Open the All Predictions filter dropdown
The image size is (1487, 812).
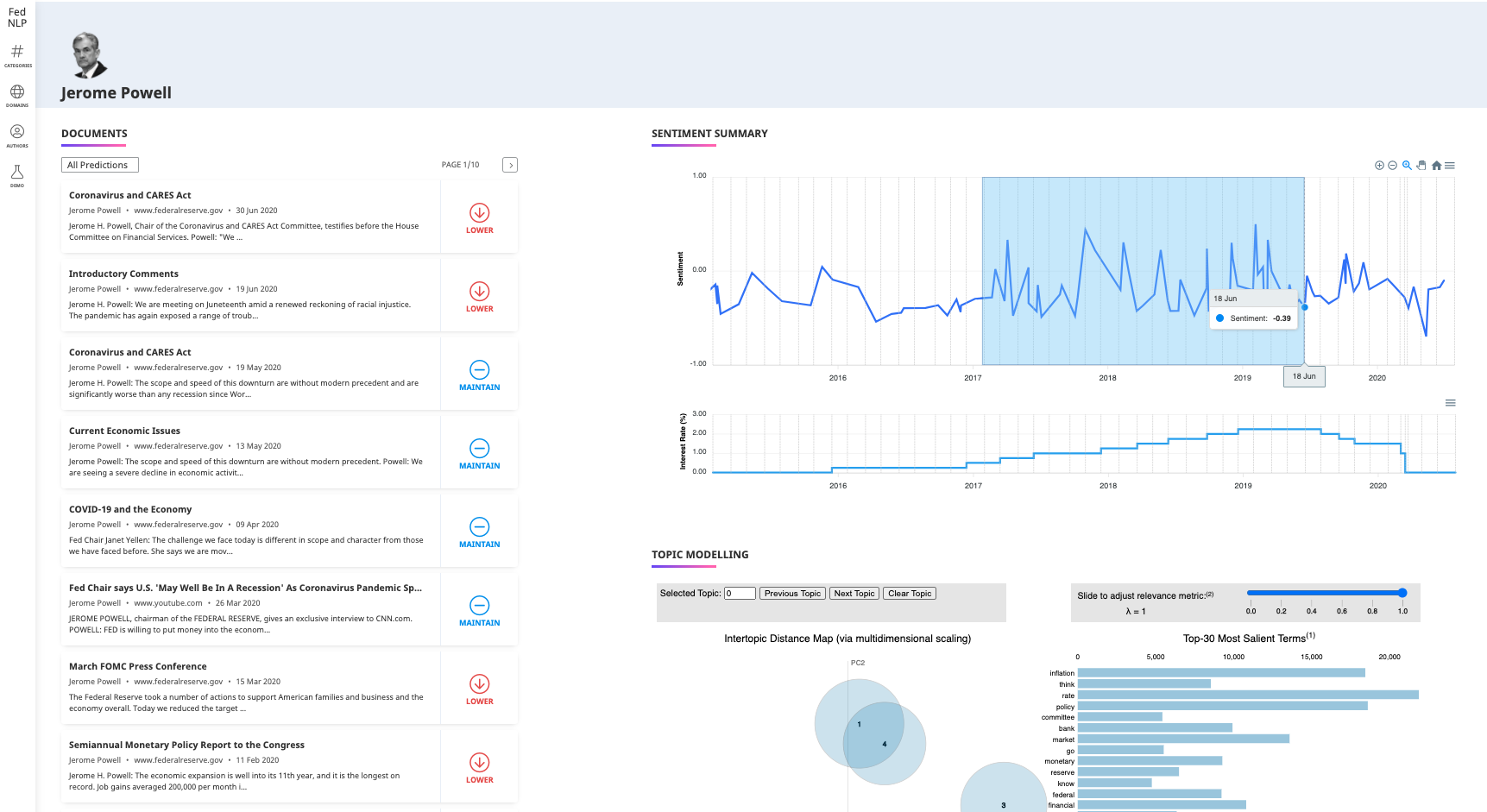pos(100,165)
